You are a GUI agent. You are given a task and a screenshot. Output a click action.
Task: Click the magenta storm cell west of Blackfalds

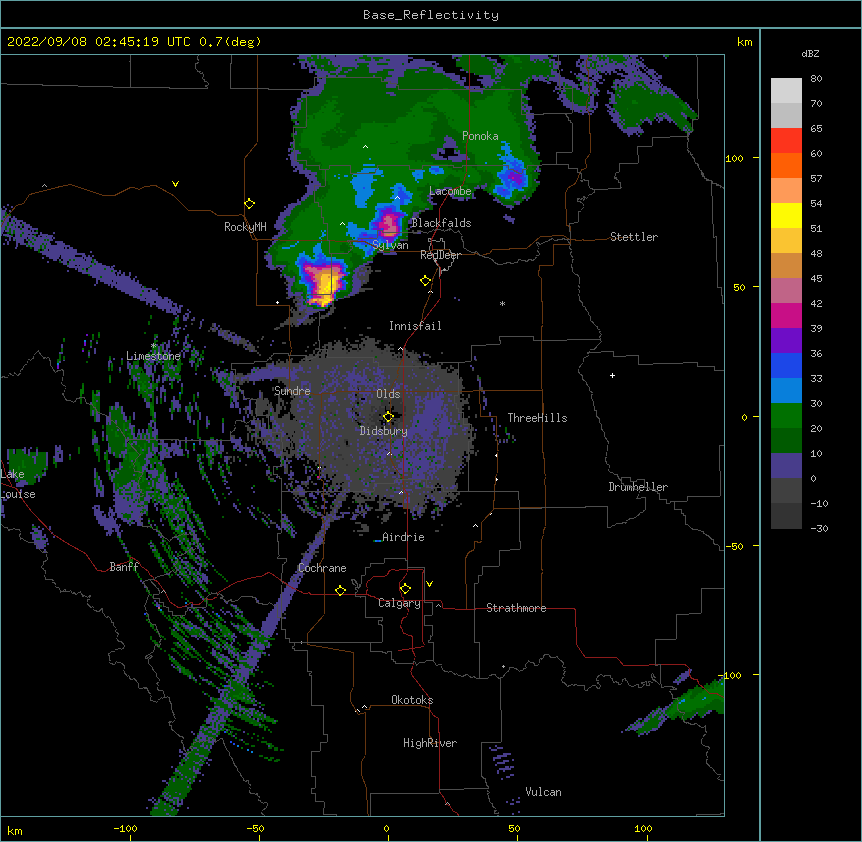click(x=389, y=223)
